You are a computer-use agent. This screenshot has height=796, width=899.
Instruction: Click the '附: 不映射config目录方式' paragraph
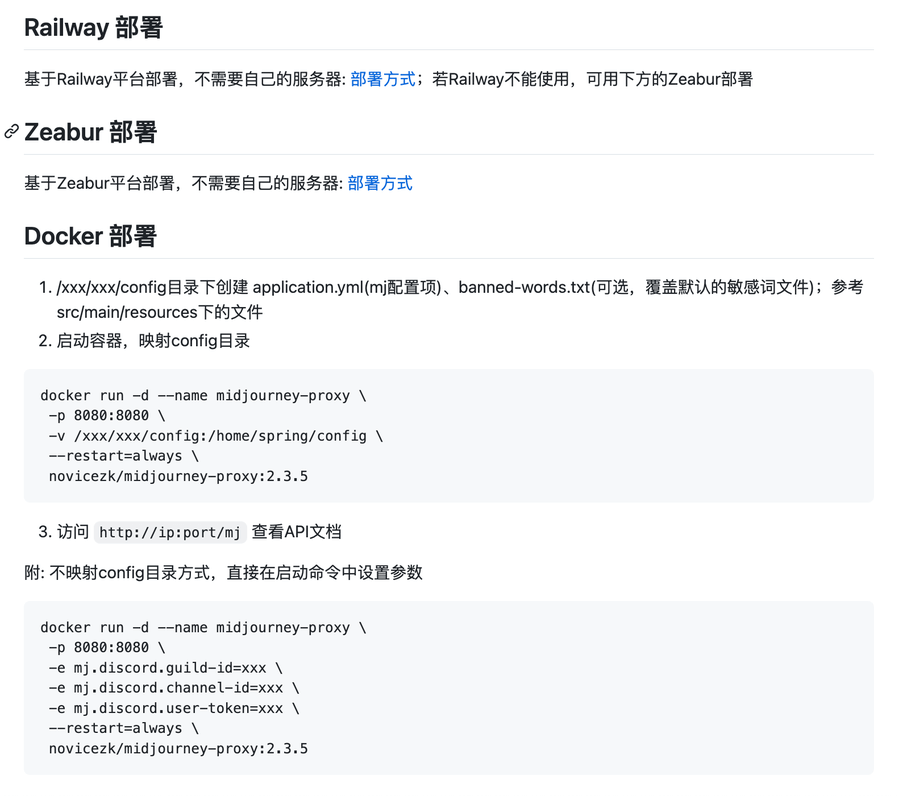coord(224,572)
